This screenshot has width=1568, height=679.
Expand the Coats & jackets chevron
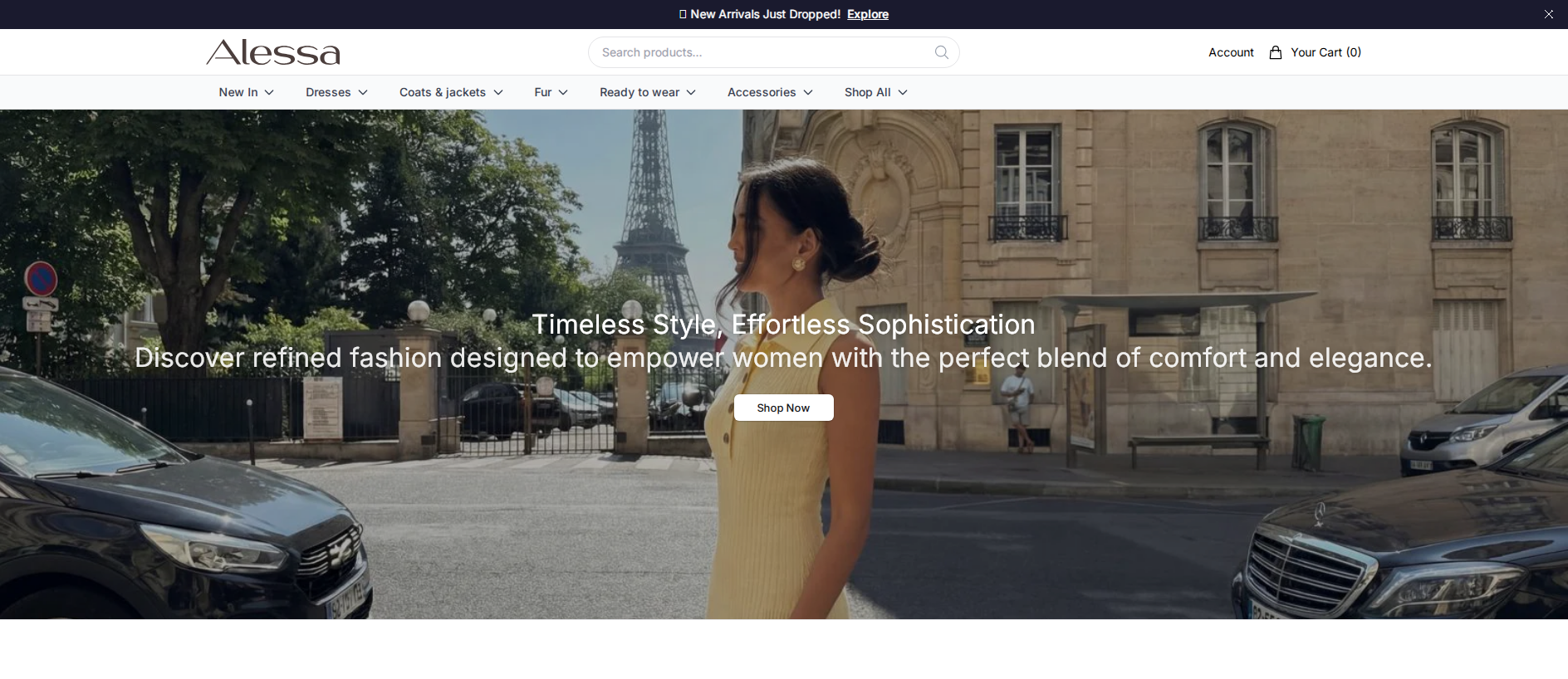498,92
